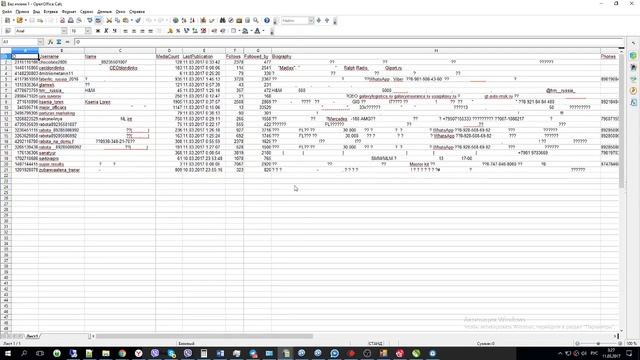Click the СТАНД selection mode status field

click(x=375, y=344)
